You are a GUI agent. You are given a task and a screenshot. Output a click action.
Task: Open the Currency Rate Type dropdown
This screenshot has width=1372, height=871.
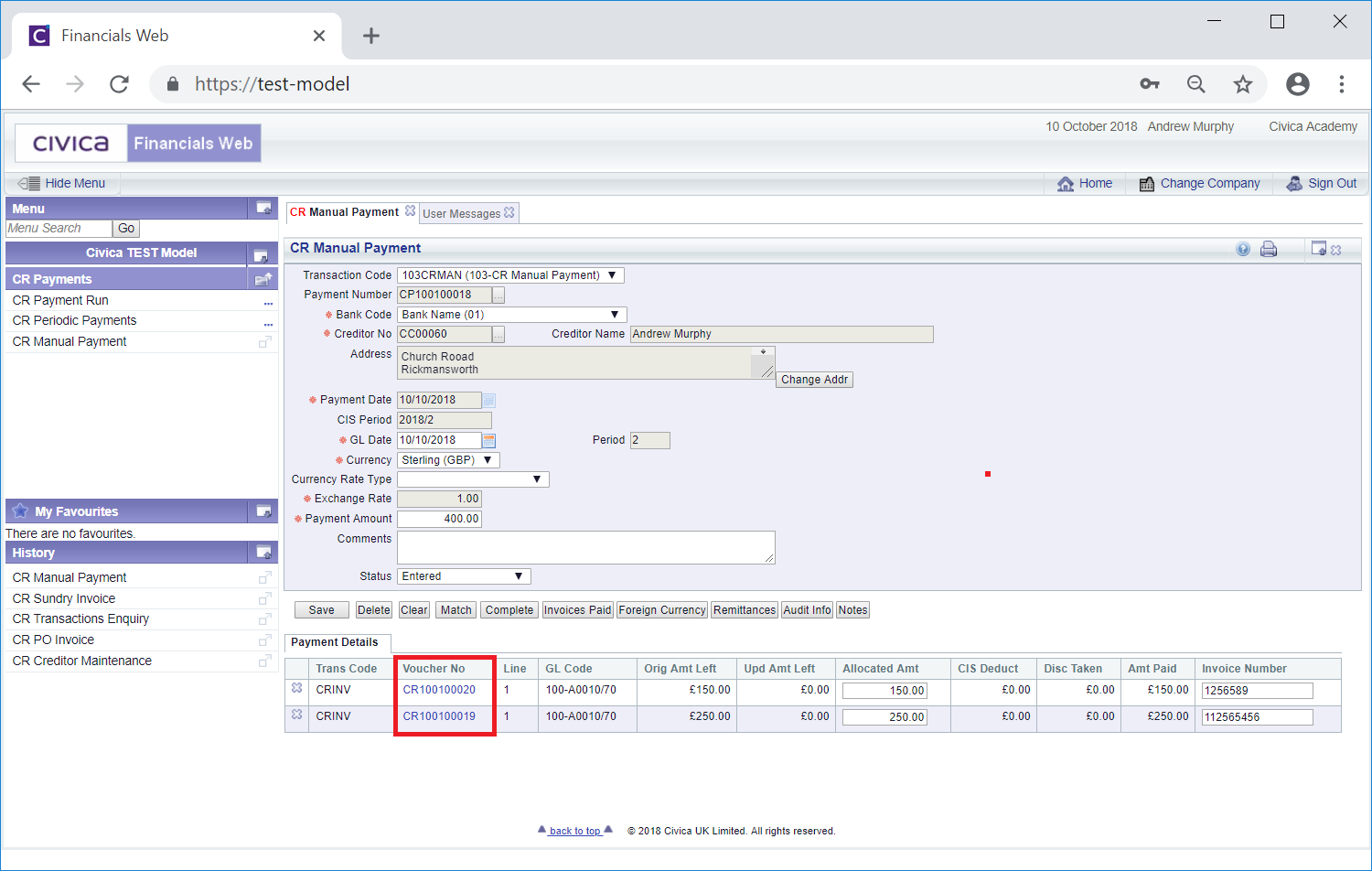pos(537,479)
